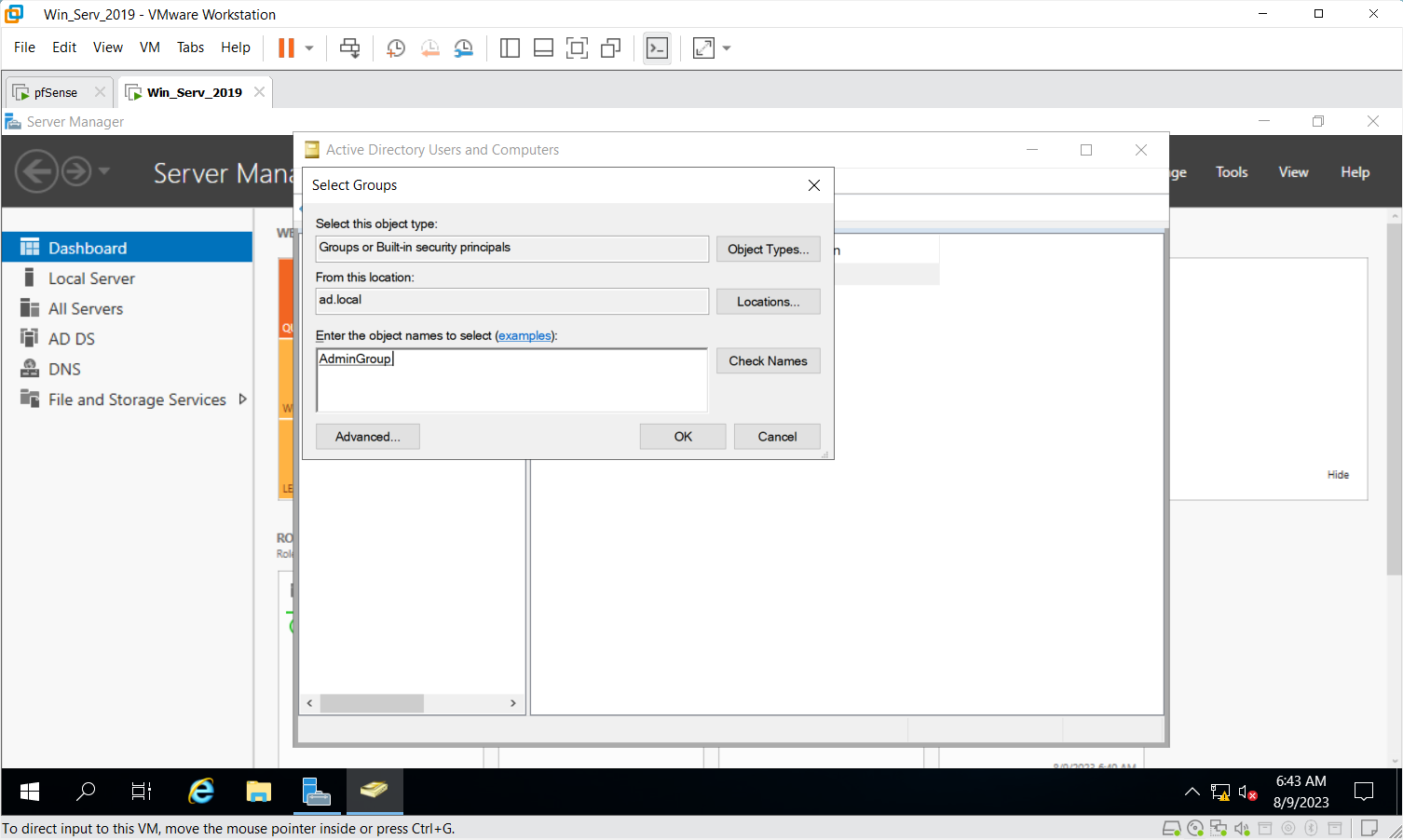Image resolution: width=1403 pixels, height=840 pixels.
Task: Close the Select Groups dialog
Action: point(814,185)
